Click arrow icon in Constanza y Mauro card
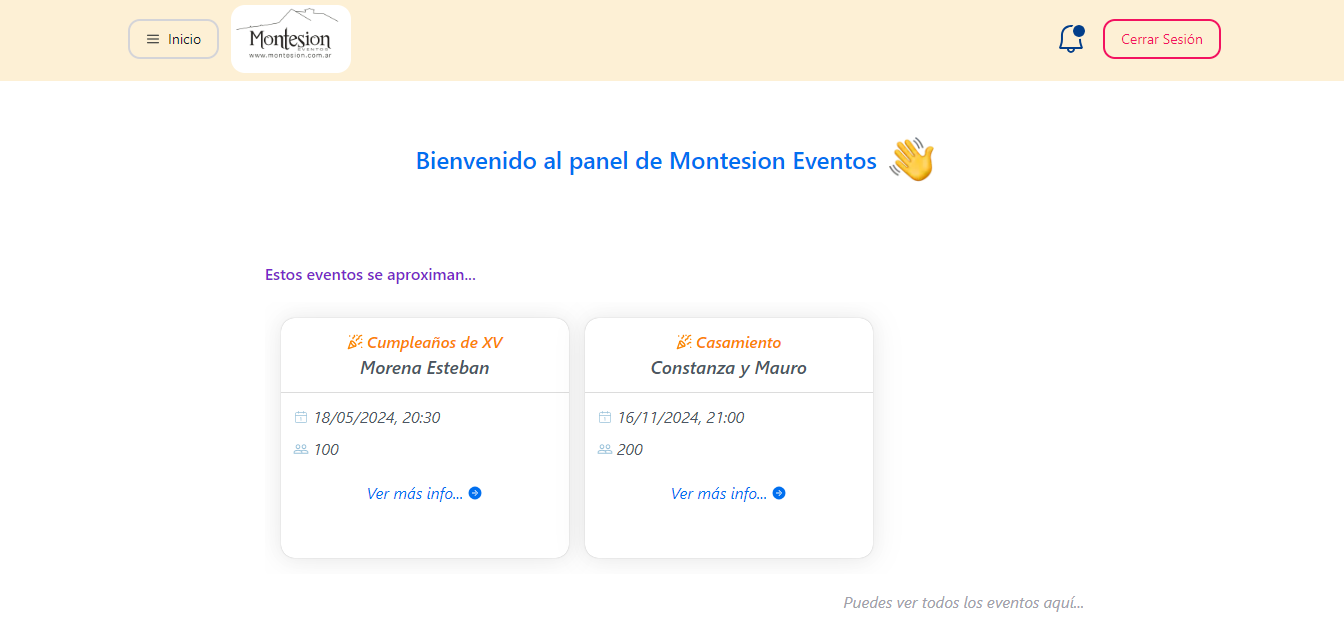 (779, 493)
